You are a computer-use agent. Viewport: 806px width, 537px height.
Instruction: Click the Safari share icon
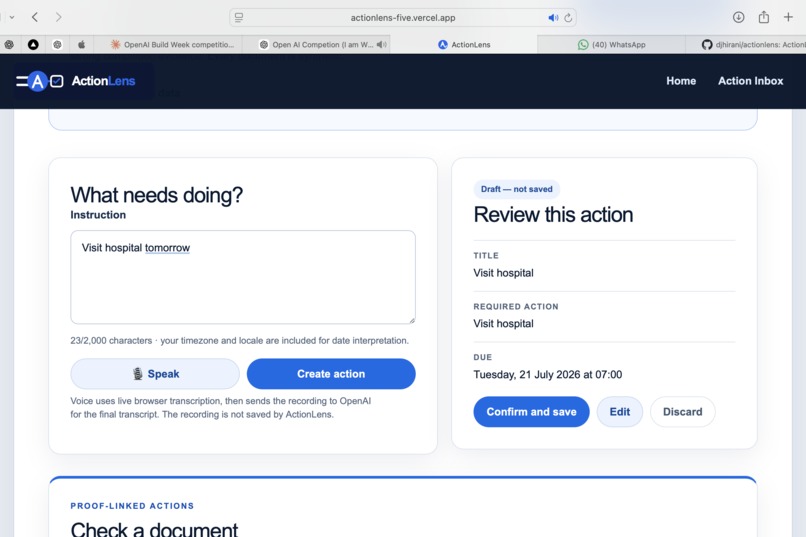pos(764,17)
